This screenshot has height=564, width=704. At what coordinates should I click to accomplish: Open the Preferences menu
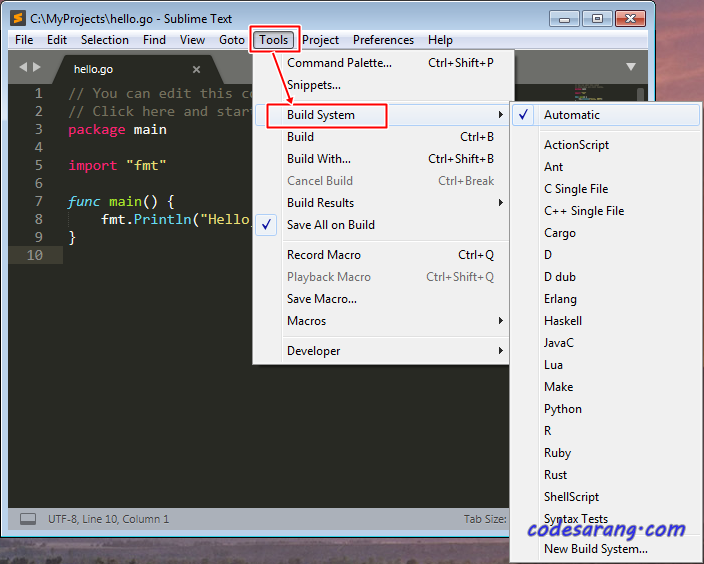[x=383, y=40]
